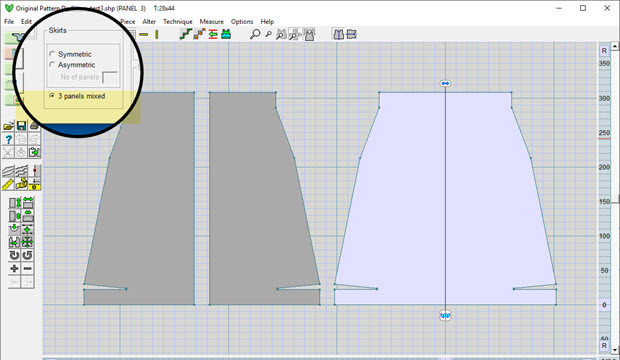Open the Piece menu
This screenshot has height=360, width=620.
[x=127, y=21]
